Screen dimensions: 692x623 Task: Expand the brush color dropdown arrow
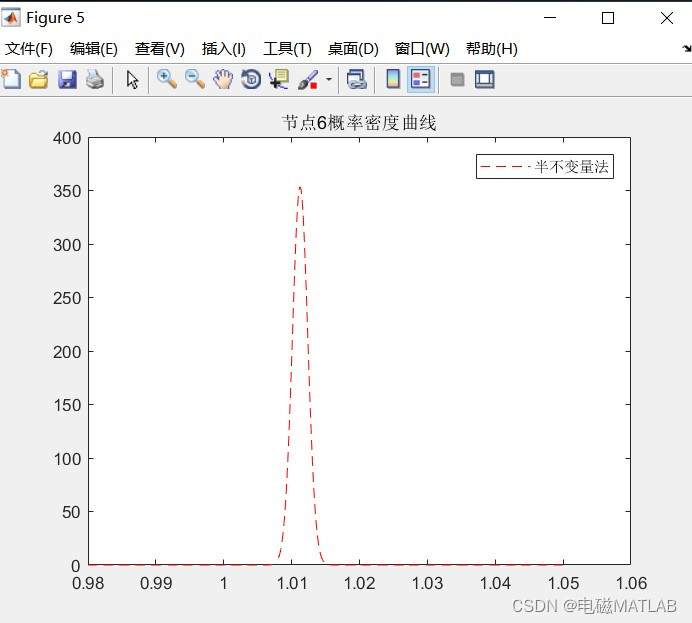329,80
